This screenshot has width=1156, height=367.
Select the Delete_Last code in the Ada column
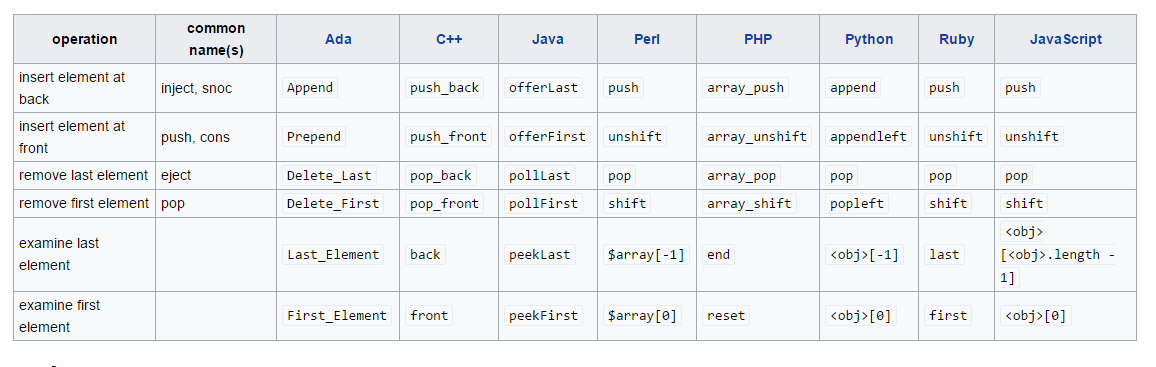coord(330,175)
